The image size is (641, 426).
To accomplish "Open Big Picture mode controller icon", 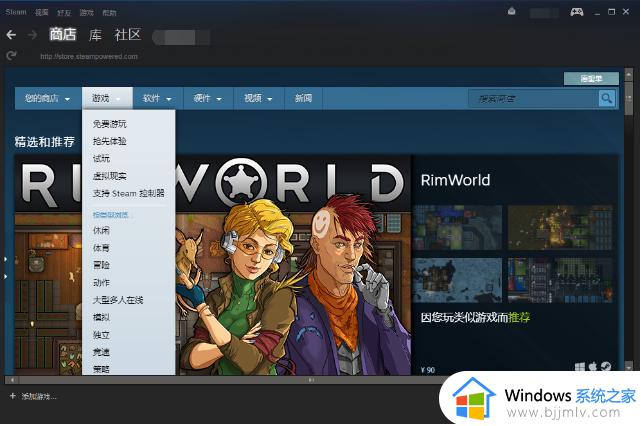I will click(x=577, y=12).
